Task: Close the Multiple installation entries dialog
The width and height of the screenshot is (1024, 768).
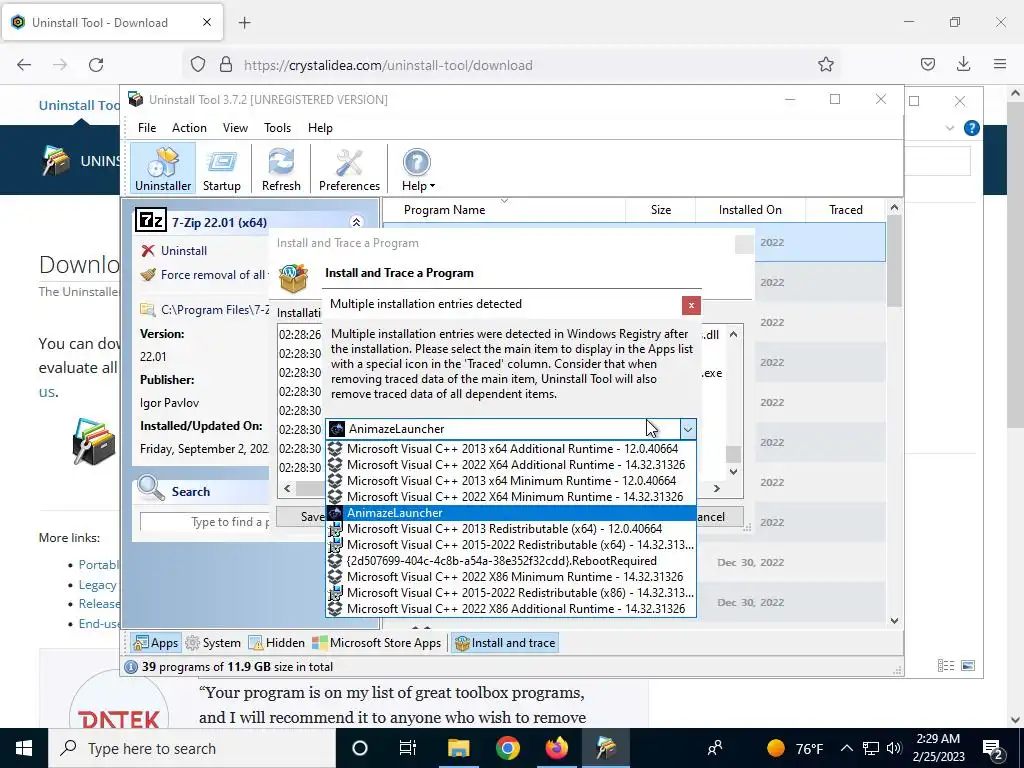Action: click(691, 305)
